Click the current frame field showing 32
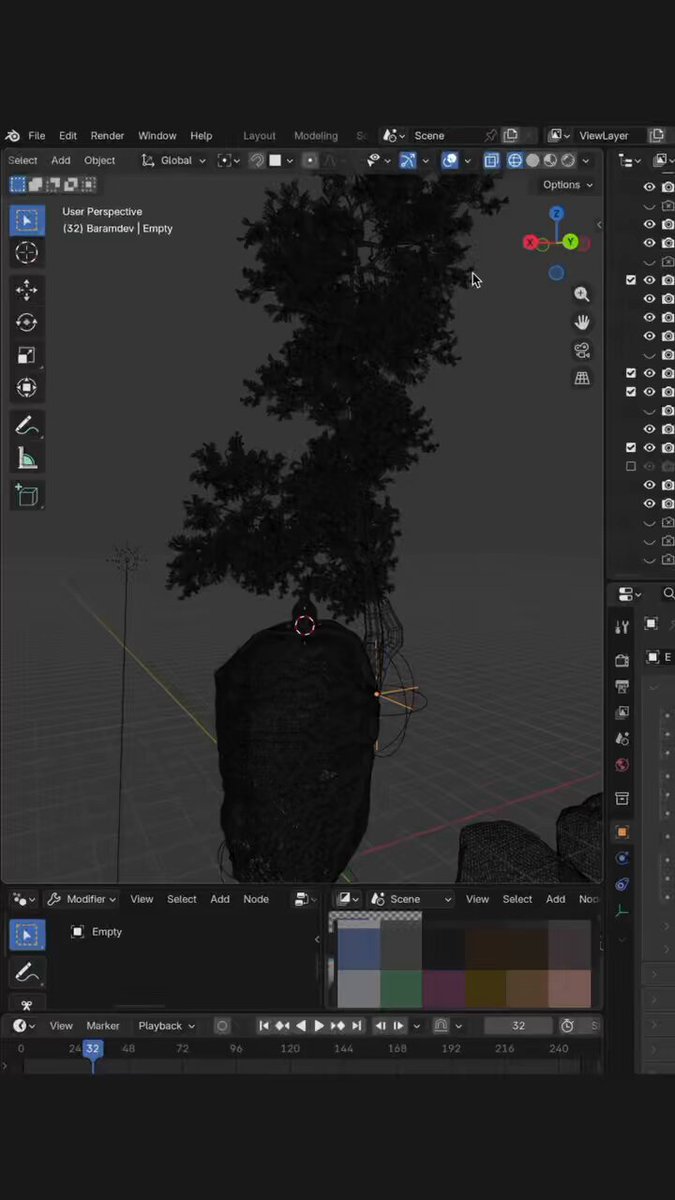Screen dimensions: 675x1200 (518, 1026)
